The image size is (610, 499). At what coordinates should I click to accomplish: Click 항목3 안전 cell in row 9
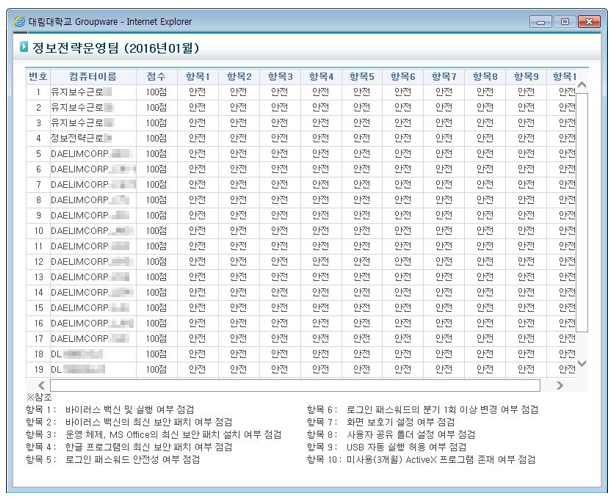(279, 215)
